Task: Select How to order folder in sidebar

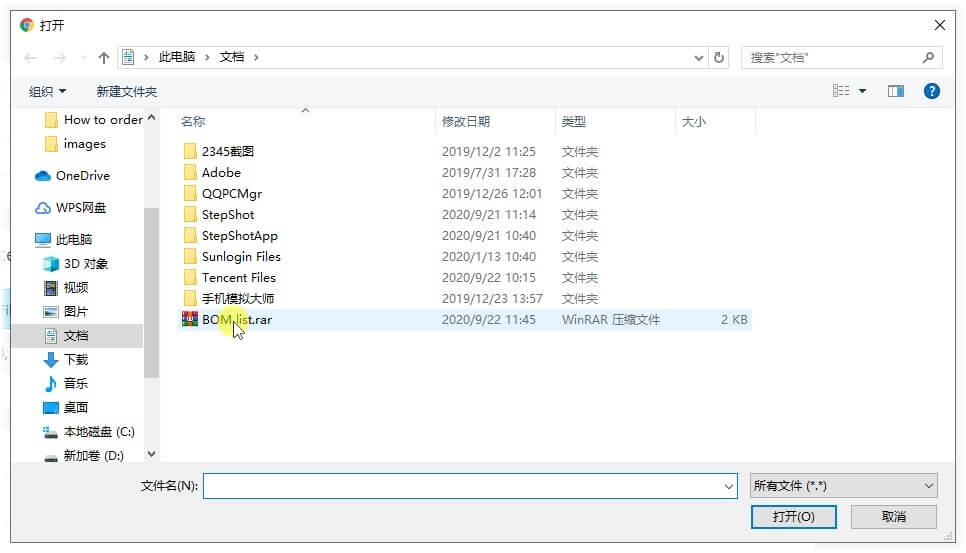Action: pyautogui.click(x=94, y=119)
